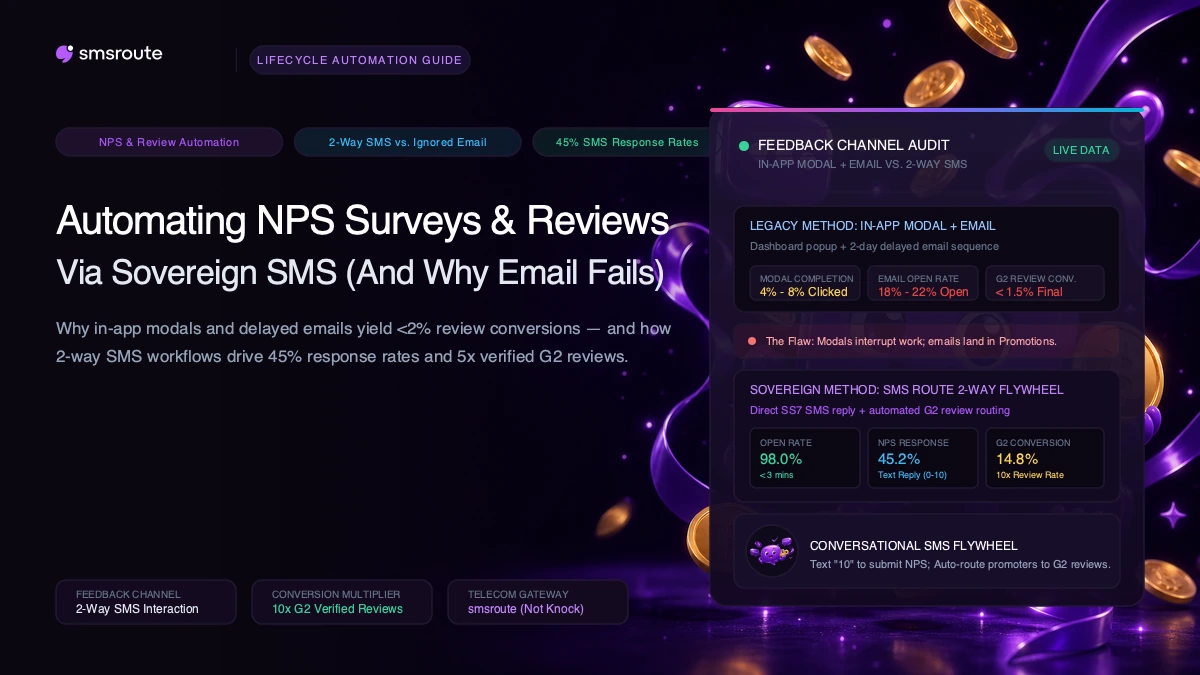Click the Feedback Channel 2-Way SMS Interaction chip
The image size is (1200, 675).
point(146,602)
